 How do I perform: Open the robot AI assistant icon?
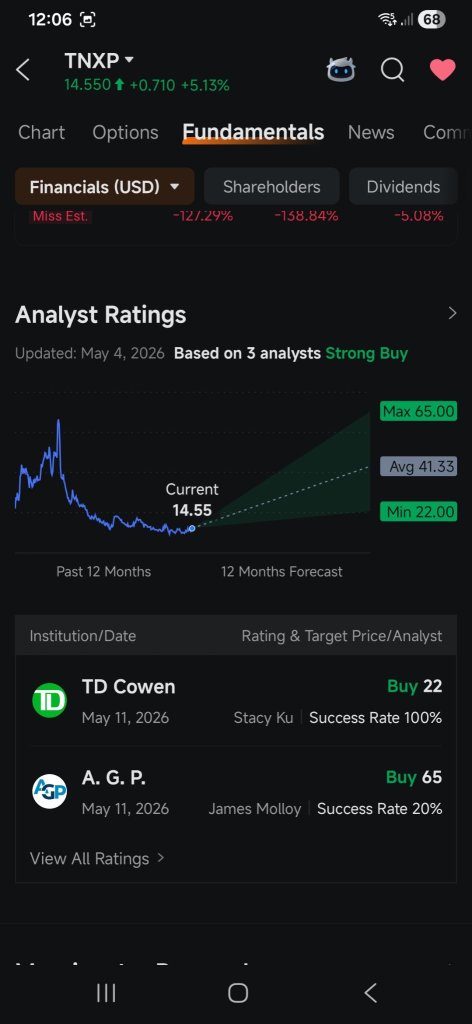[341, 69]
